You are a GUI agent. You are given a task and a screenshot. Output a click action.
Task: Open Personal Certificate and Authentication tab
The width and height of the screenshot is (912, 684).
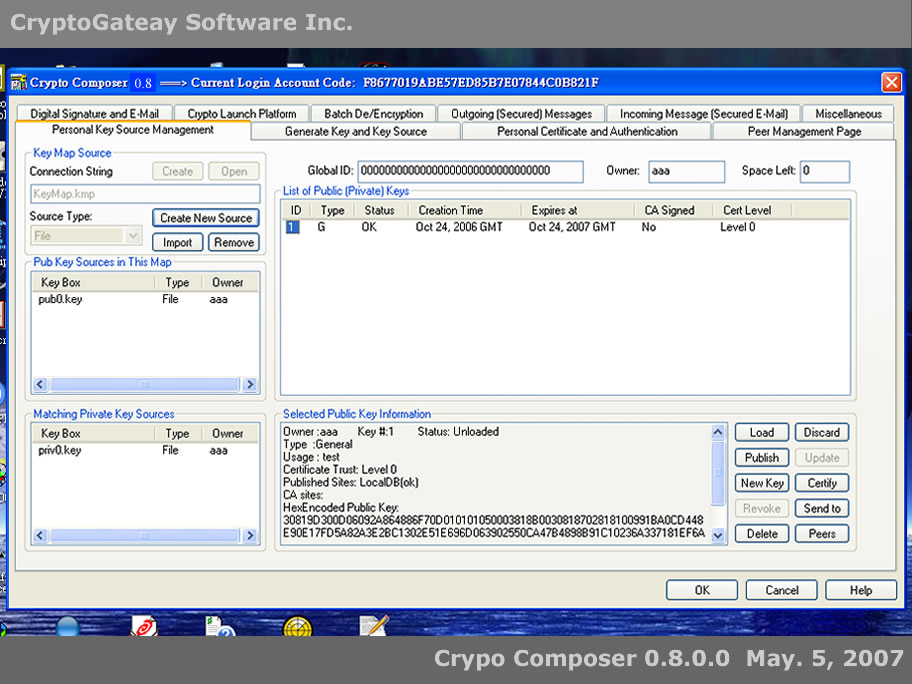tap(587, 131)
